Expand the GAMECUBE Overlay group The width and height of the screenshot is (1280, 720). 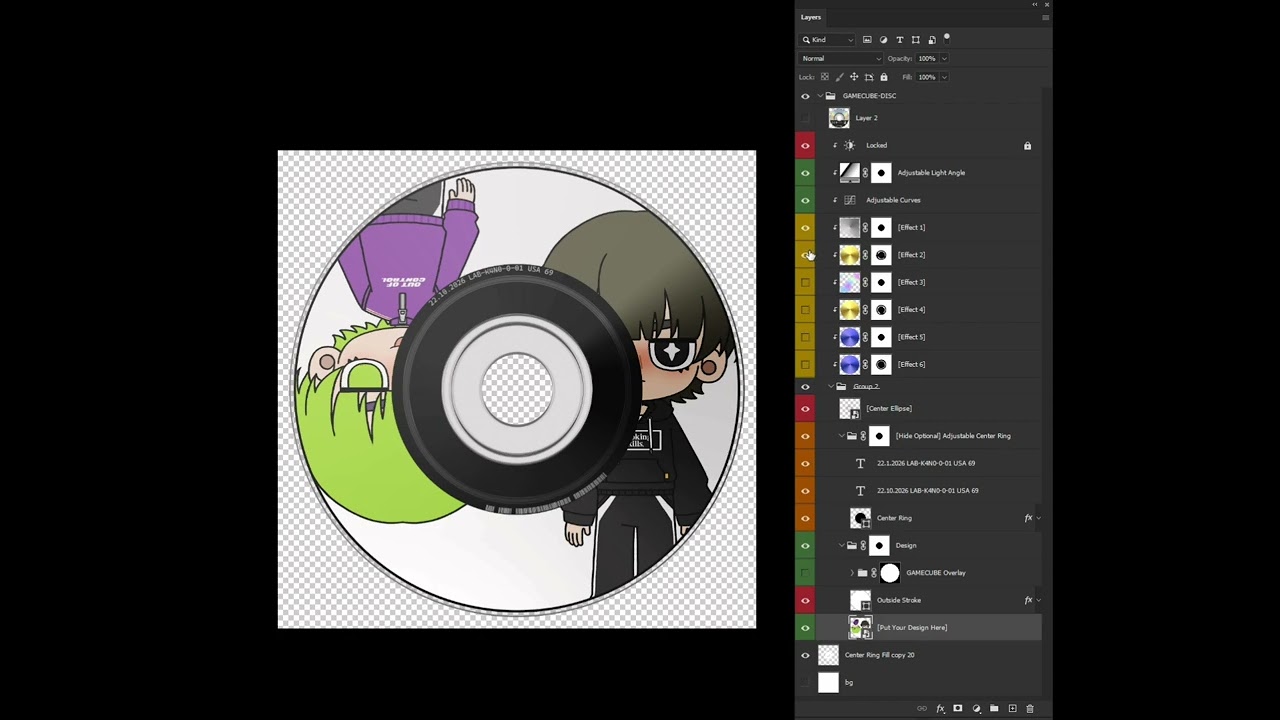[x=852, y=573]
